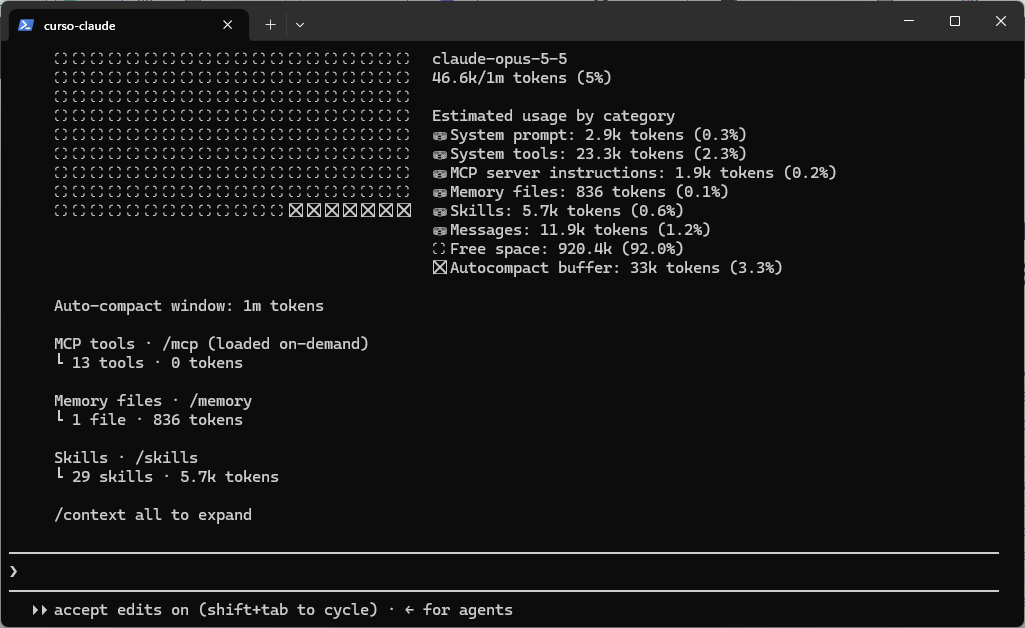
Task: Click the last crossed autocompact buffer cell
Action: (x=404, y=210)
